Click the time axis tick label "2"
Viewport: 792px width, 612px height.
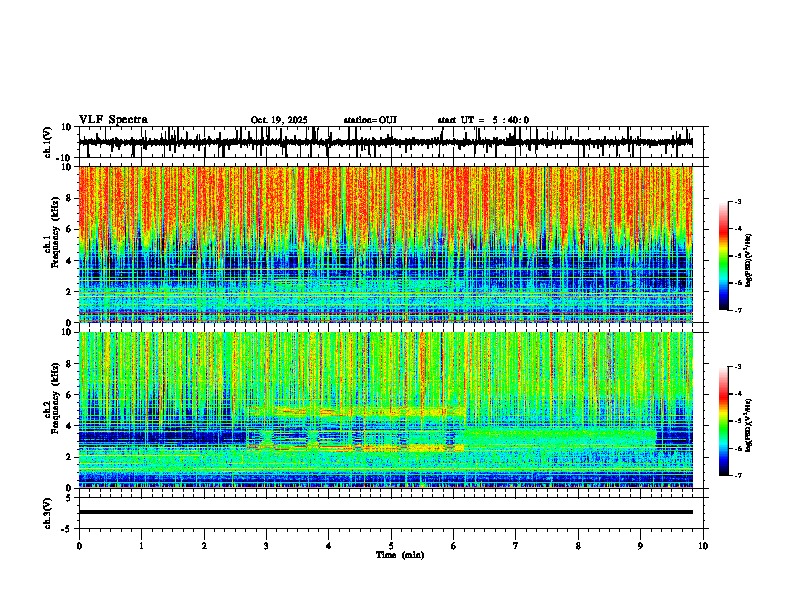tap(204, 546)
